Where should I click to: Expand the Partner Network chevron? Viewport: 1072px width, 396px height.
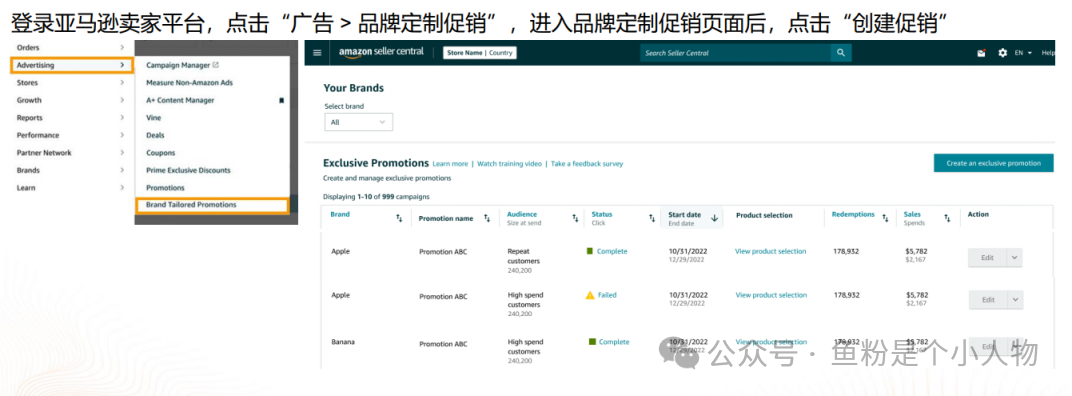tap(122, 153)
